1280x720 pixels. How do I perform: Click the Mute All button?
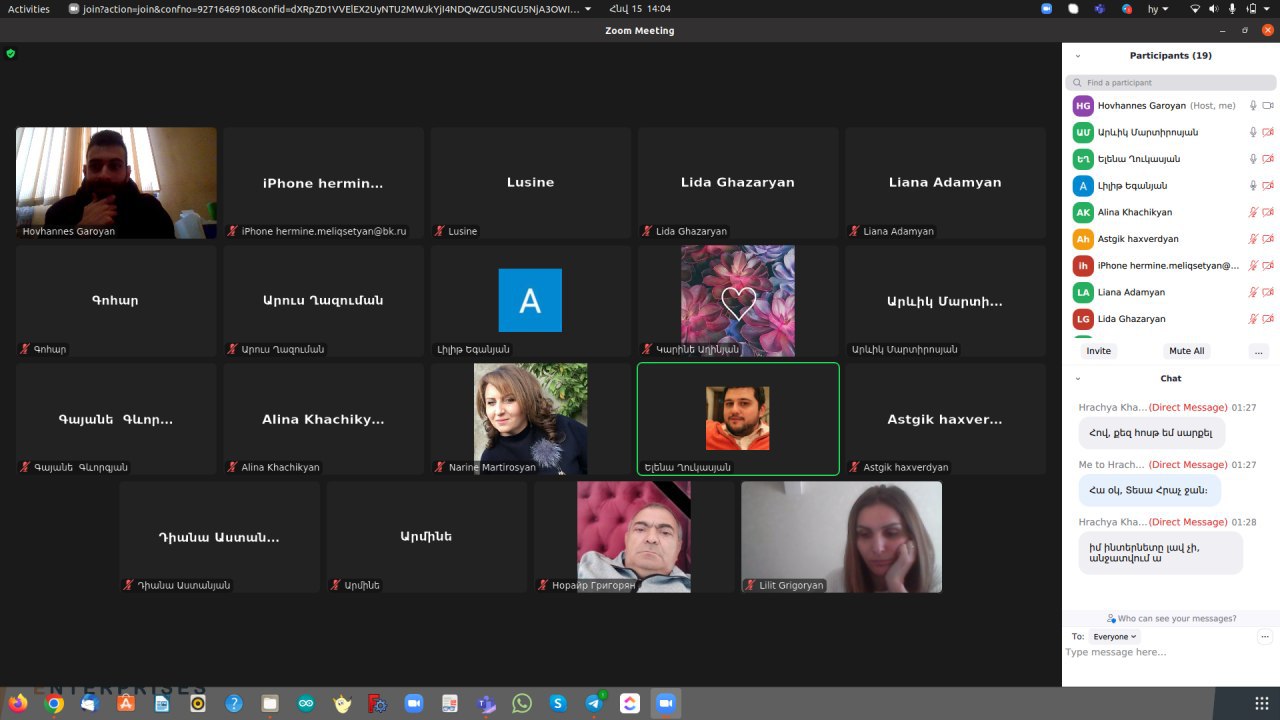[x=1187, y=351]
